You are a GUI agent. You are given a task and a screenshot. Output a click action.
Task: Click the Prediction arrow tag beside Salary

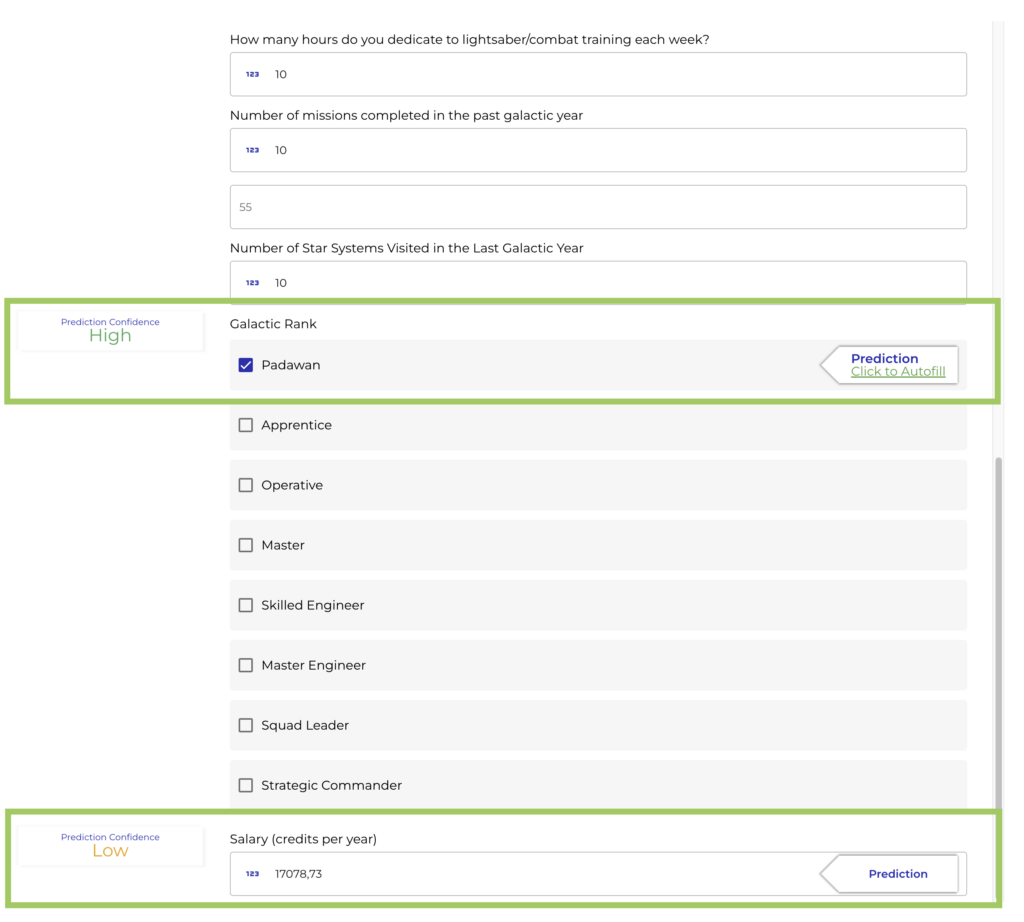[x=897, y=873]
